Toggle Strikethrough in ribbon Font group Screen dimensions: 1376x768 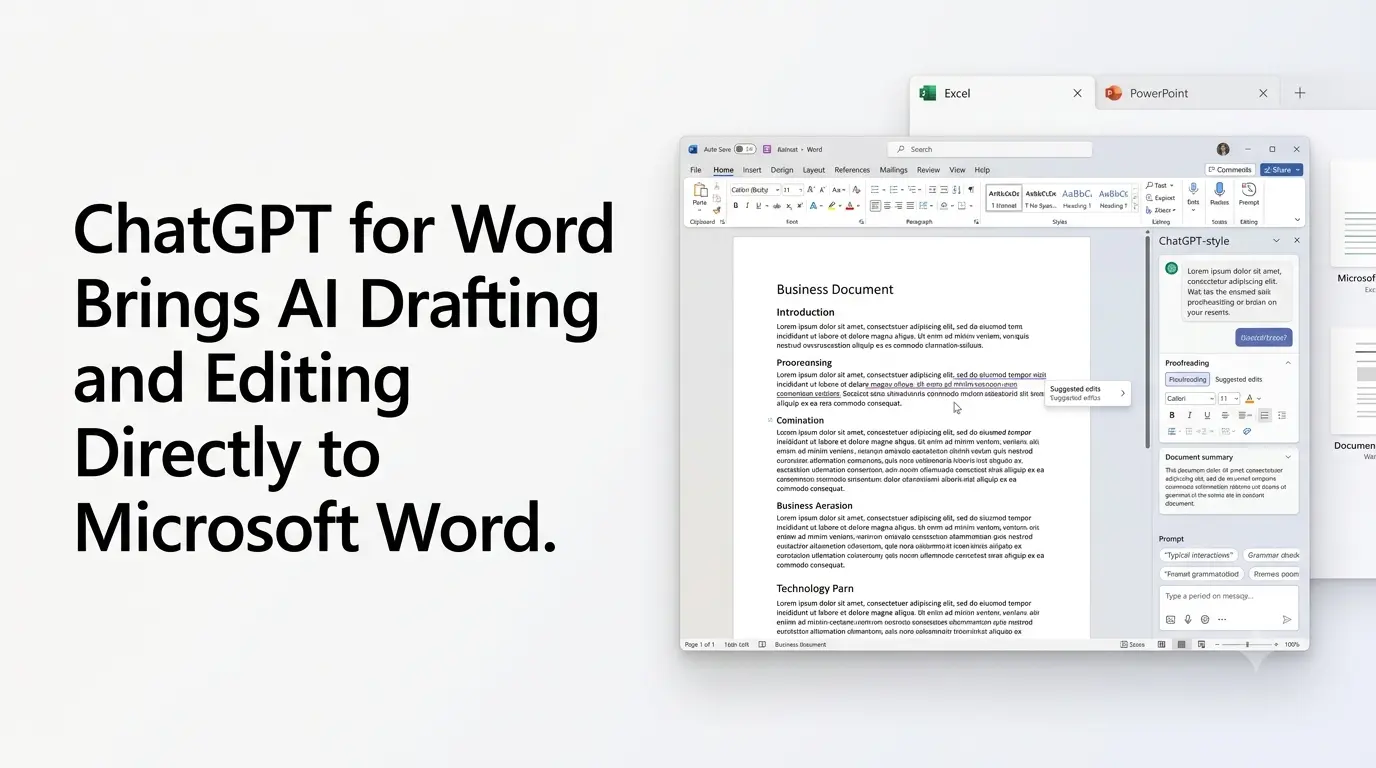tap(777, 206)
